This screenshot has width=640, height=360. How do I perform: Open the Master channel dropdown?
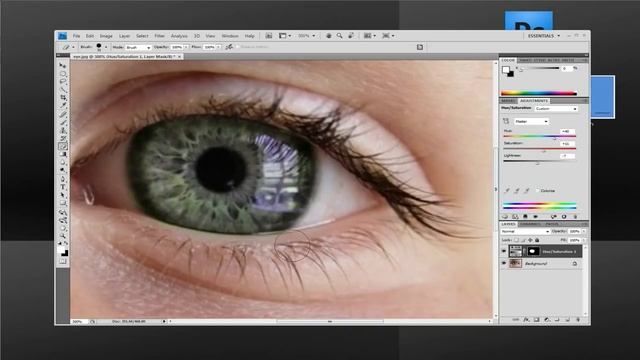coord(531,121)
